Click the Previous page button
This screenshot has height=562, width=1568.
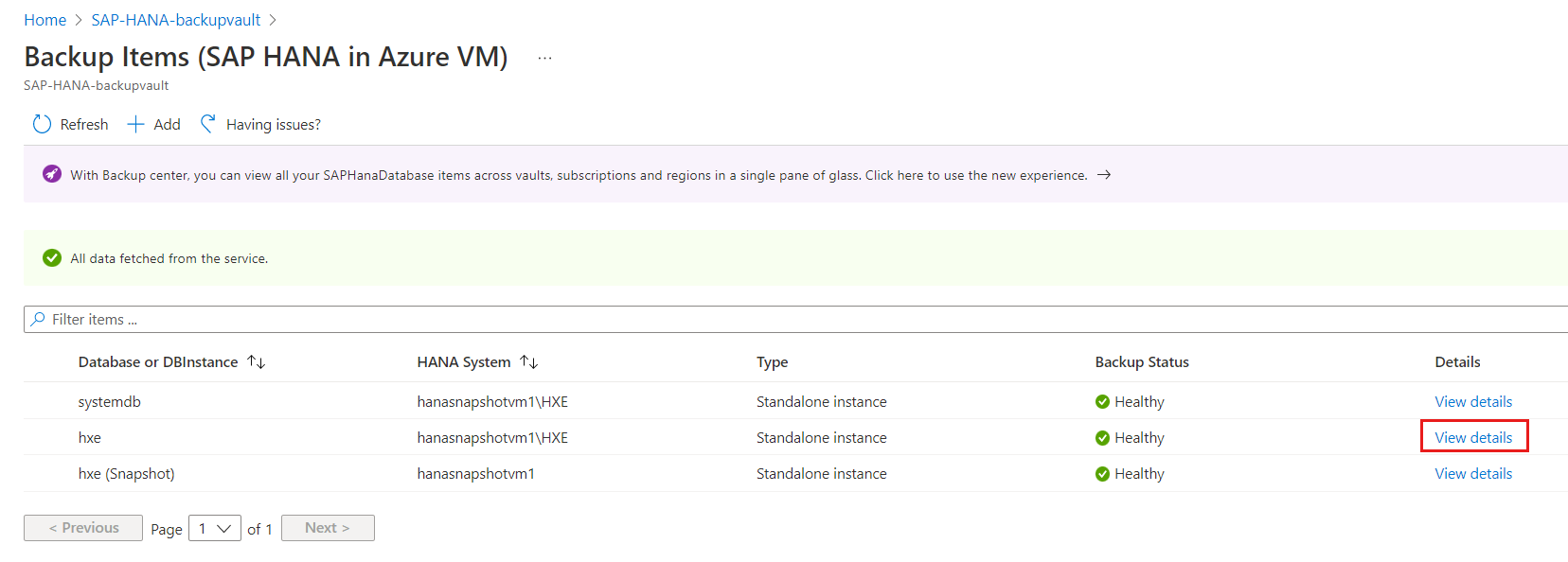tap(83, 528)
